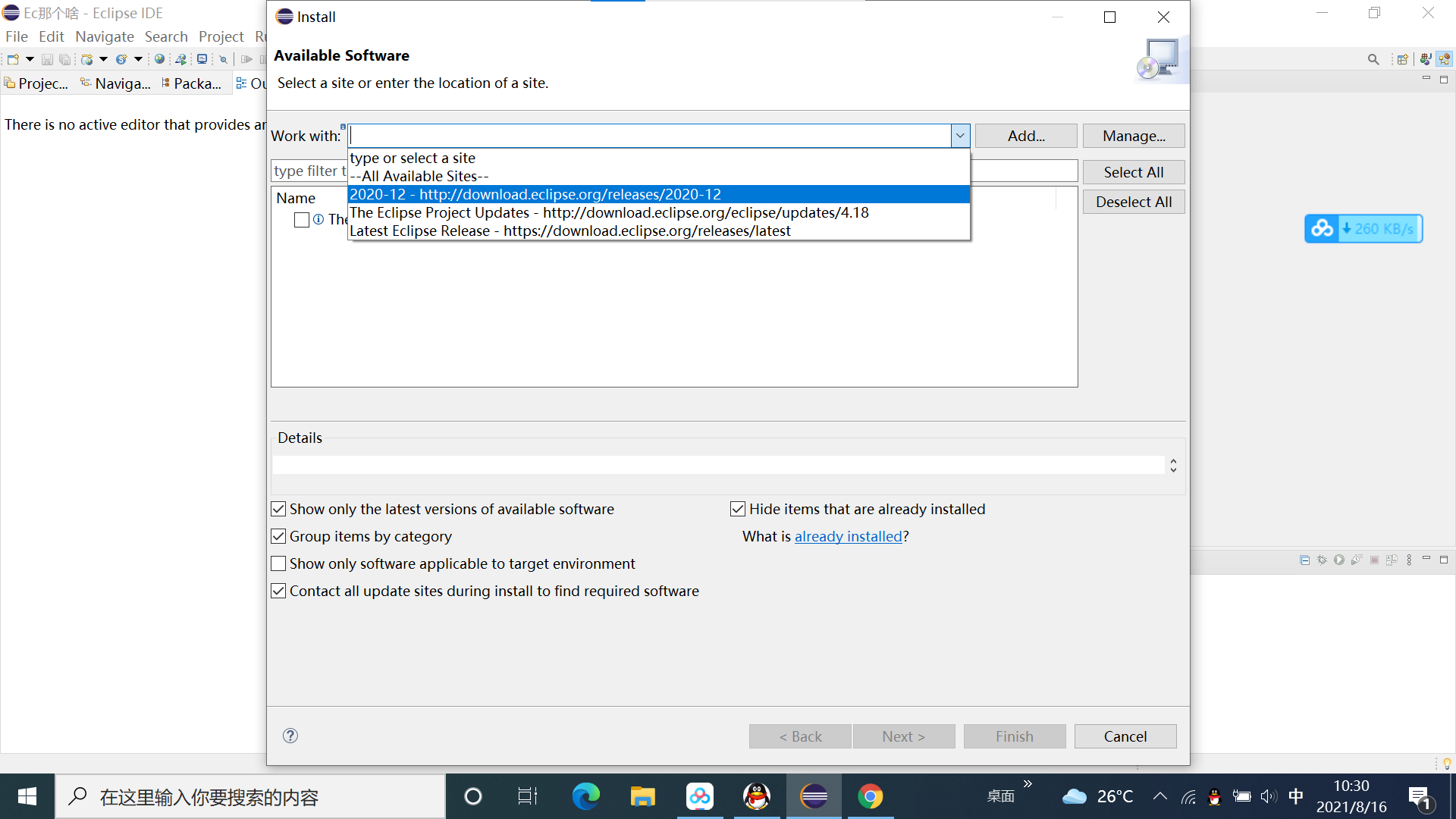Open Google Chrome from the taskbar
Image resolution: width=1456 pixels, height=819 pixels.
[871, 796]
